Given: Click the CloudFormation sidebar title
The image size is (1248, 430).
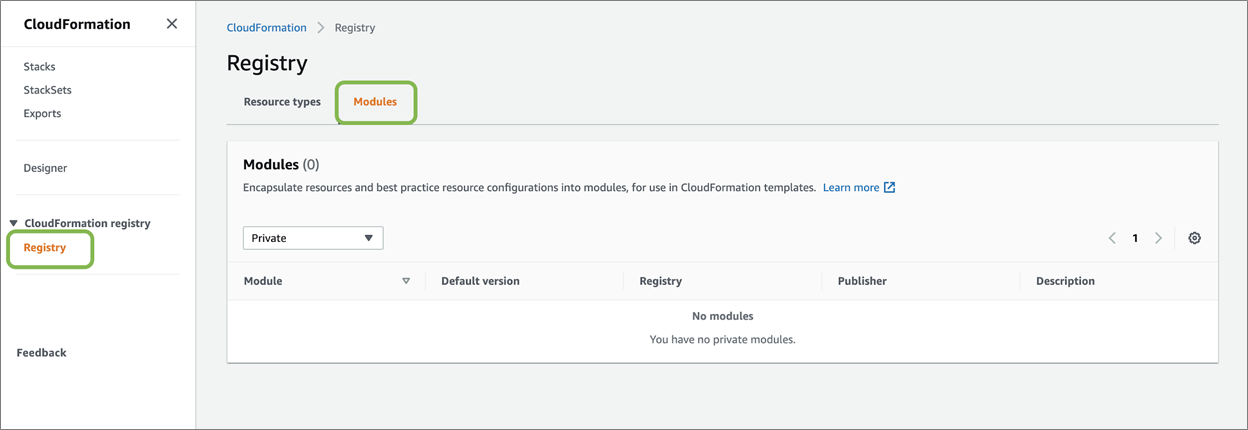Looking at the screenshot, I should point(77,24).
